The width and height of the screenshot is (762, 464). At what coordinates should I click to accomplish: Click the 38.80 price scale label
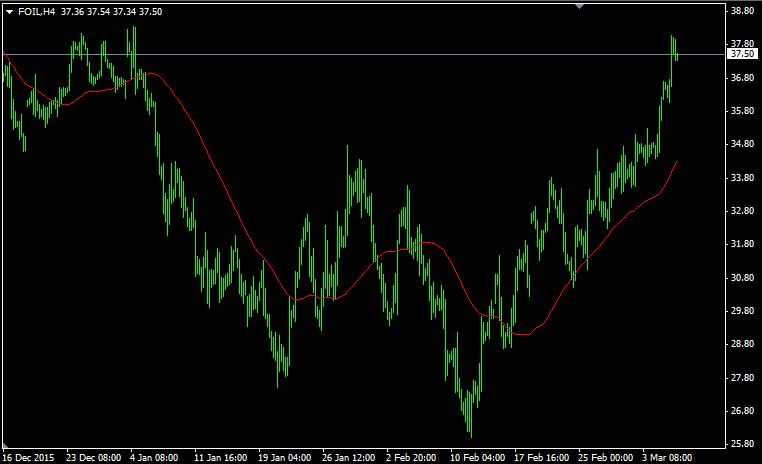(x=742, y=11)
